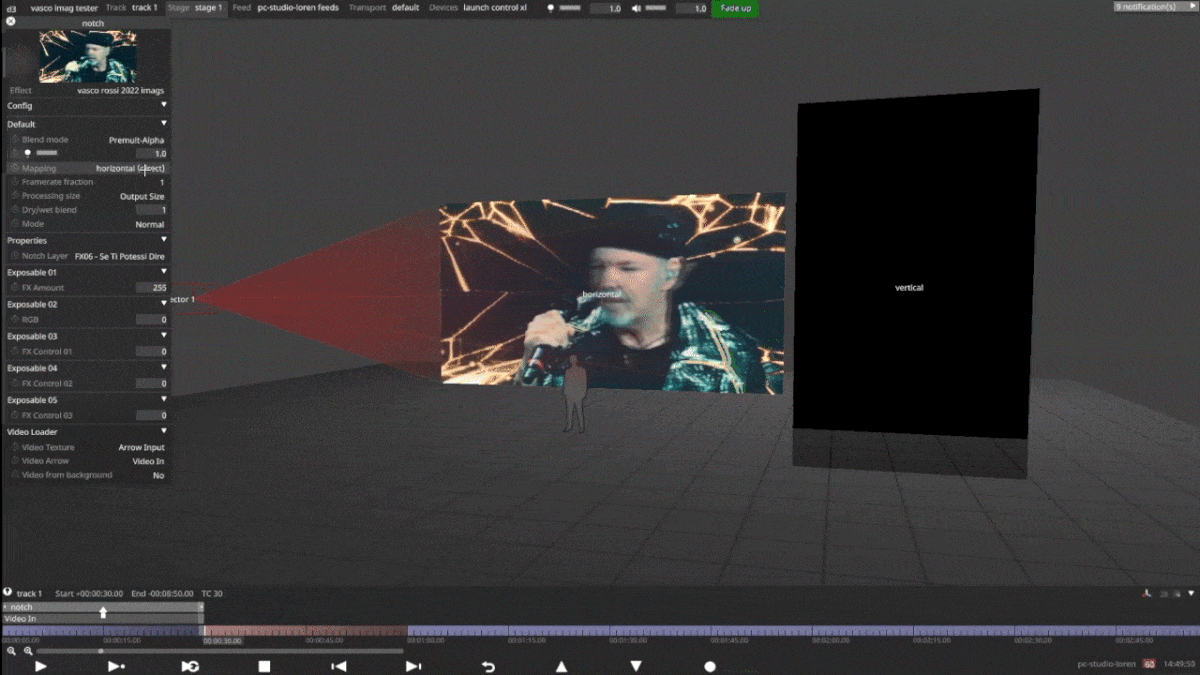Screen dimensions: 1200x675
Task: Click the notch effect preview thumbnail
Action: pos(88,56)
